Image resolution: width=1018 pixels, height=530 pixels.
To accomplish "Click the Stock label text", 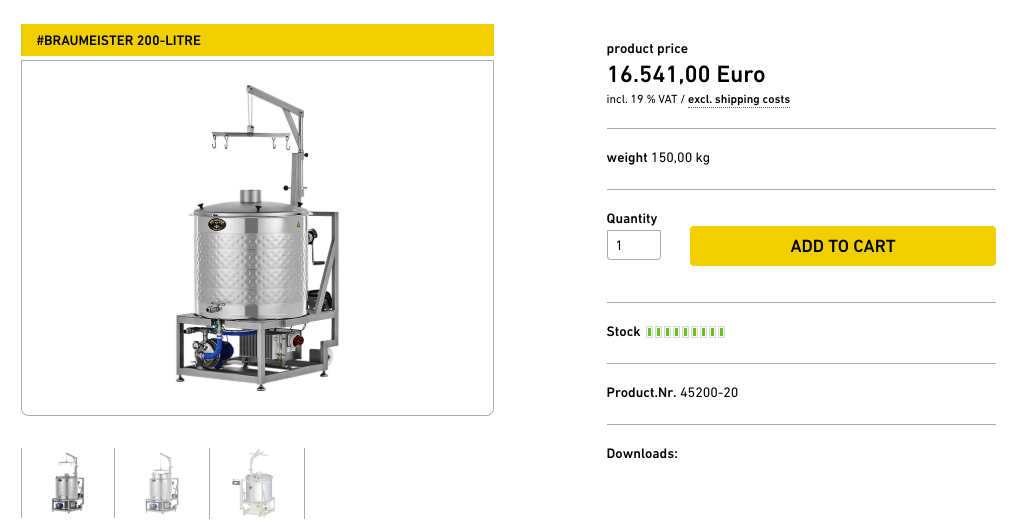I will tap(623, 332).
